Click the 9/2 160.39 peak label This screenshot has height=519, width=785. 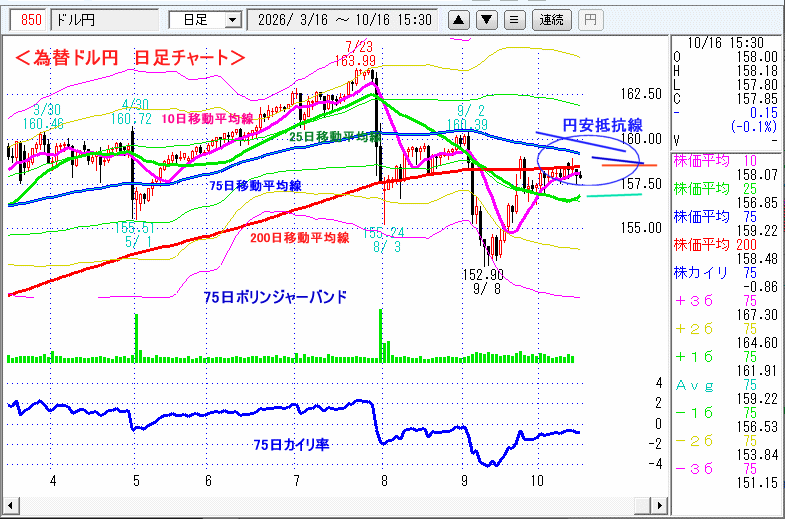pos(467,117)
